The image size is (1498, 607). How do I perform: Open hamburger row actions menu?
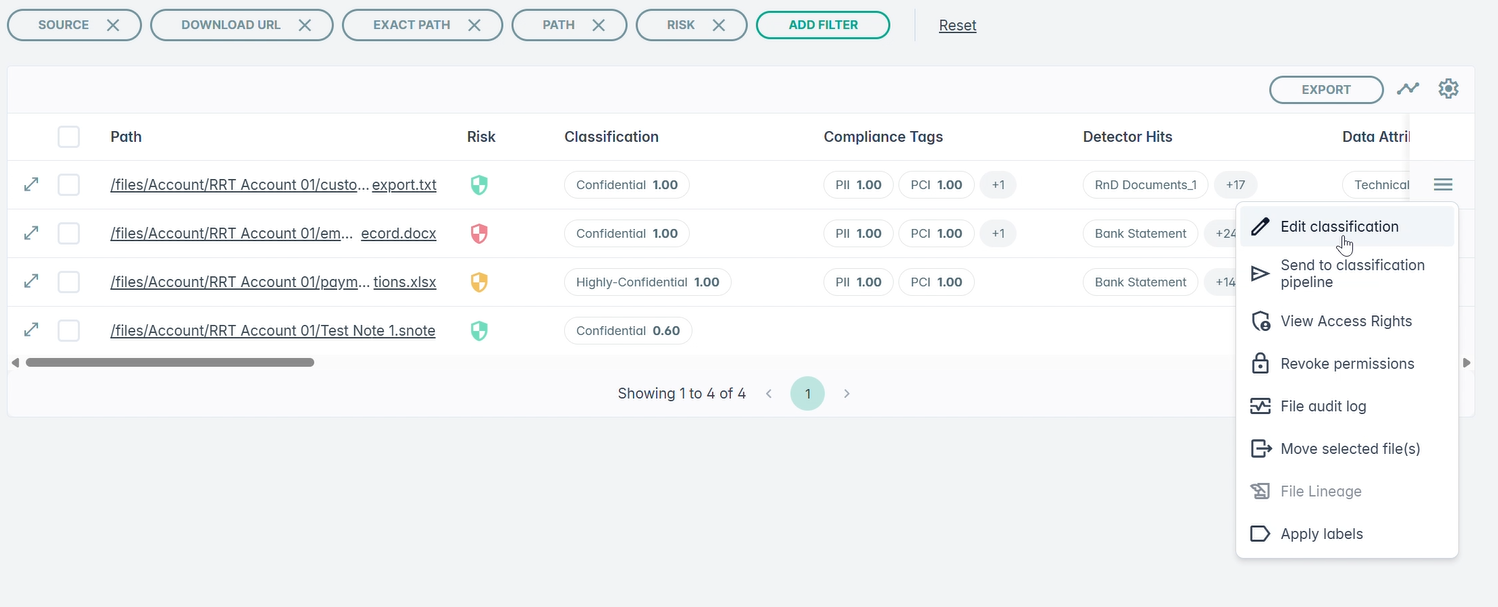pos(1443,185)
